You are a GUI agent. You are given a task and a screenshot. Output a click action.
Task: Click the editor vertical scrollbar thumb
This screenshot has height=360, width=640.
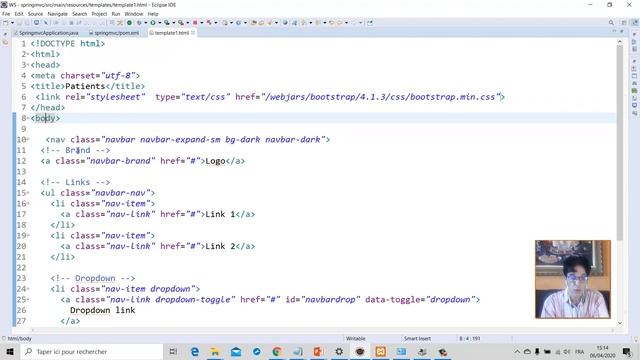pyautogui.click(x=620, y=143)
